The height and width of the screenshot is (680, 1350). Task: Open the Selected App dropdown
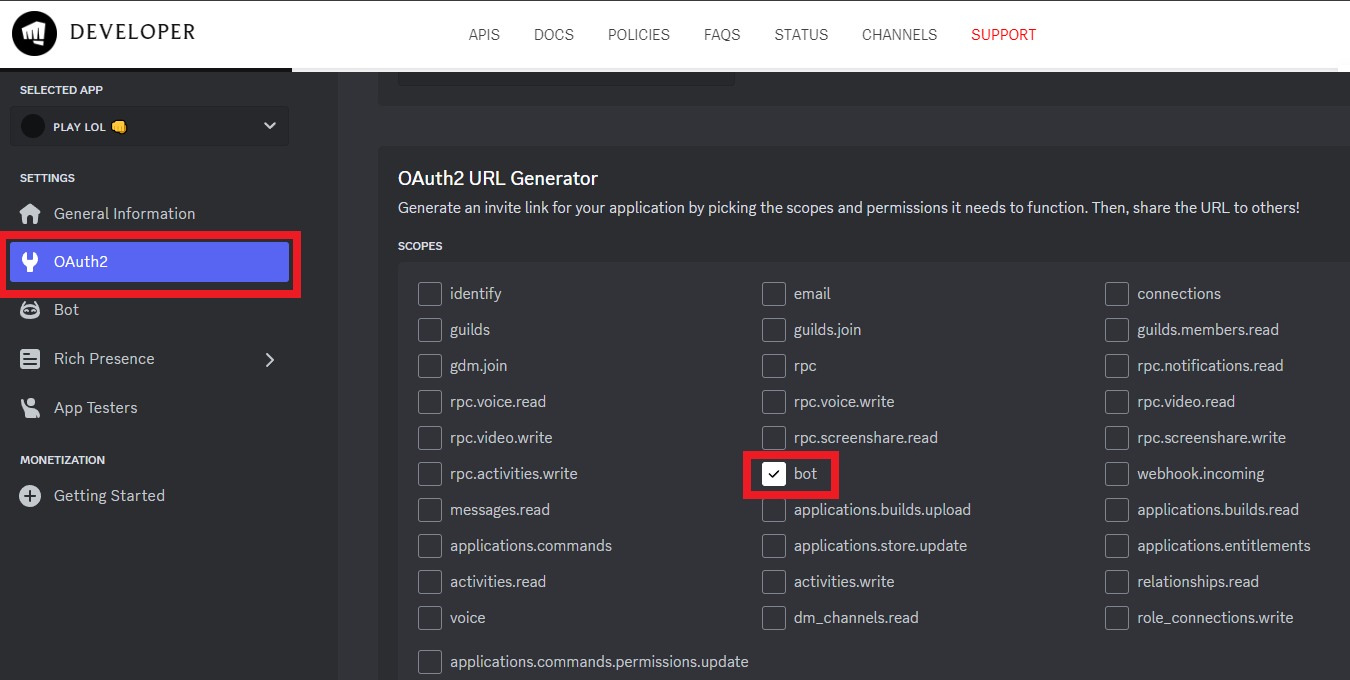click(150, 126)
